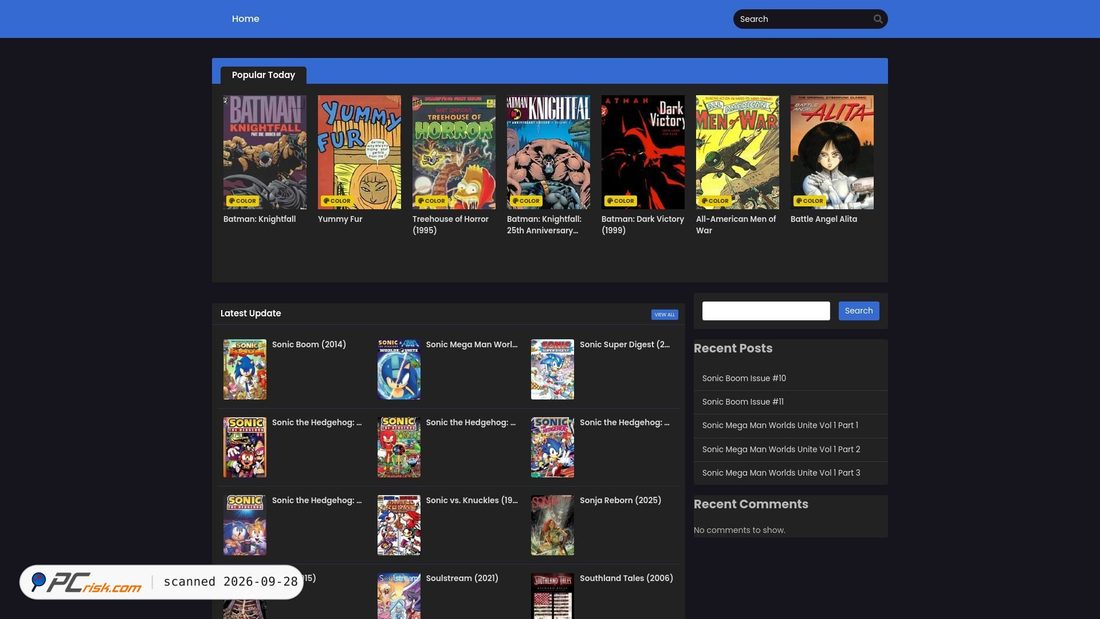Open the Home menu item
Viewport: 1100px width, 619px height.
click(246, 19)
